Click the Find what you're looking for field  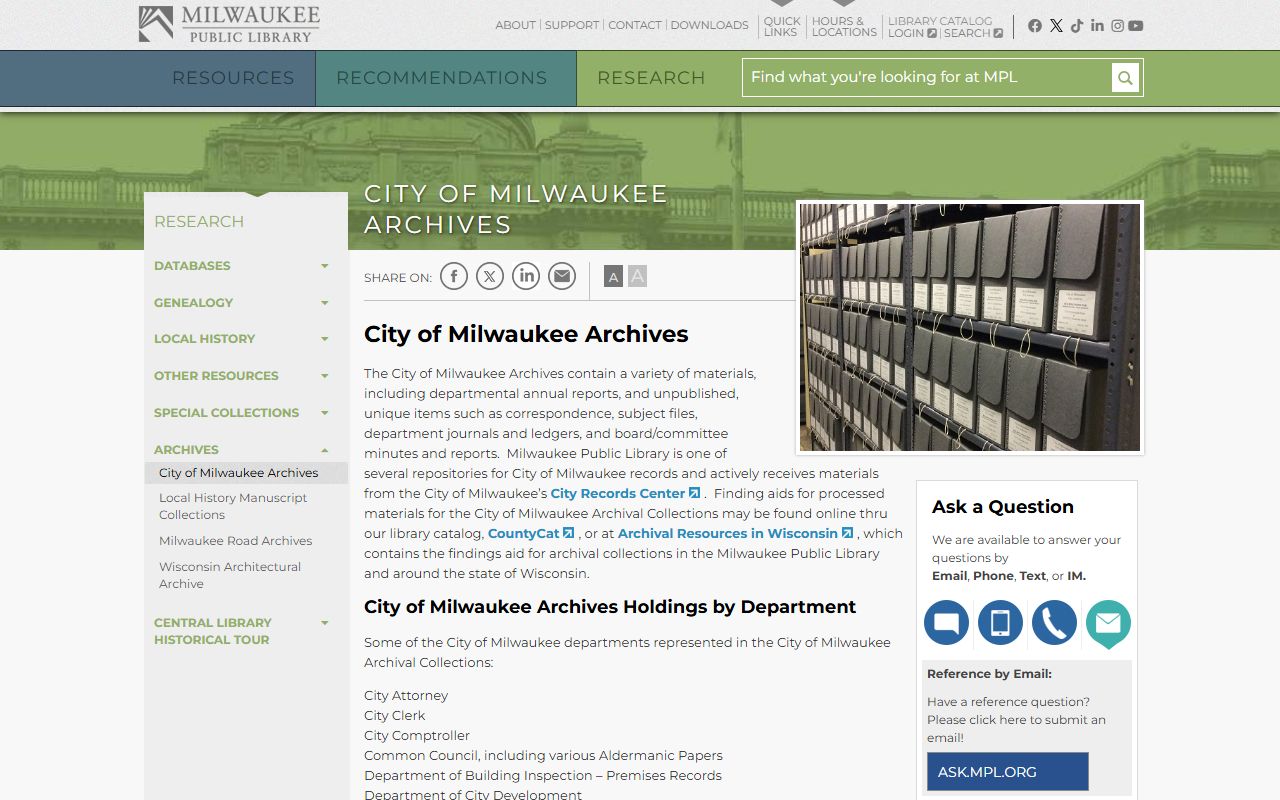[927, 78]
